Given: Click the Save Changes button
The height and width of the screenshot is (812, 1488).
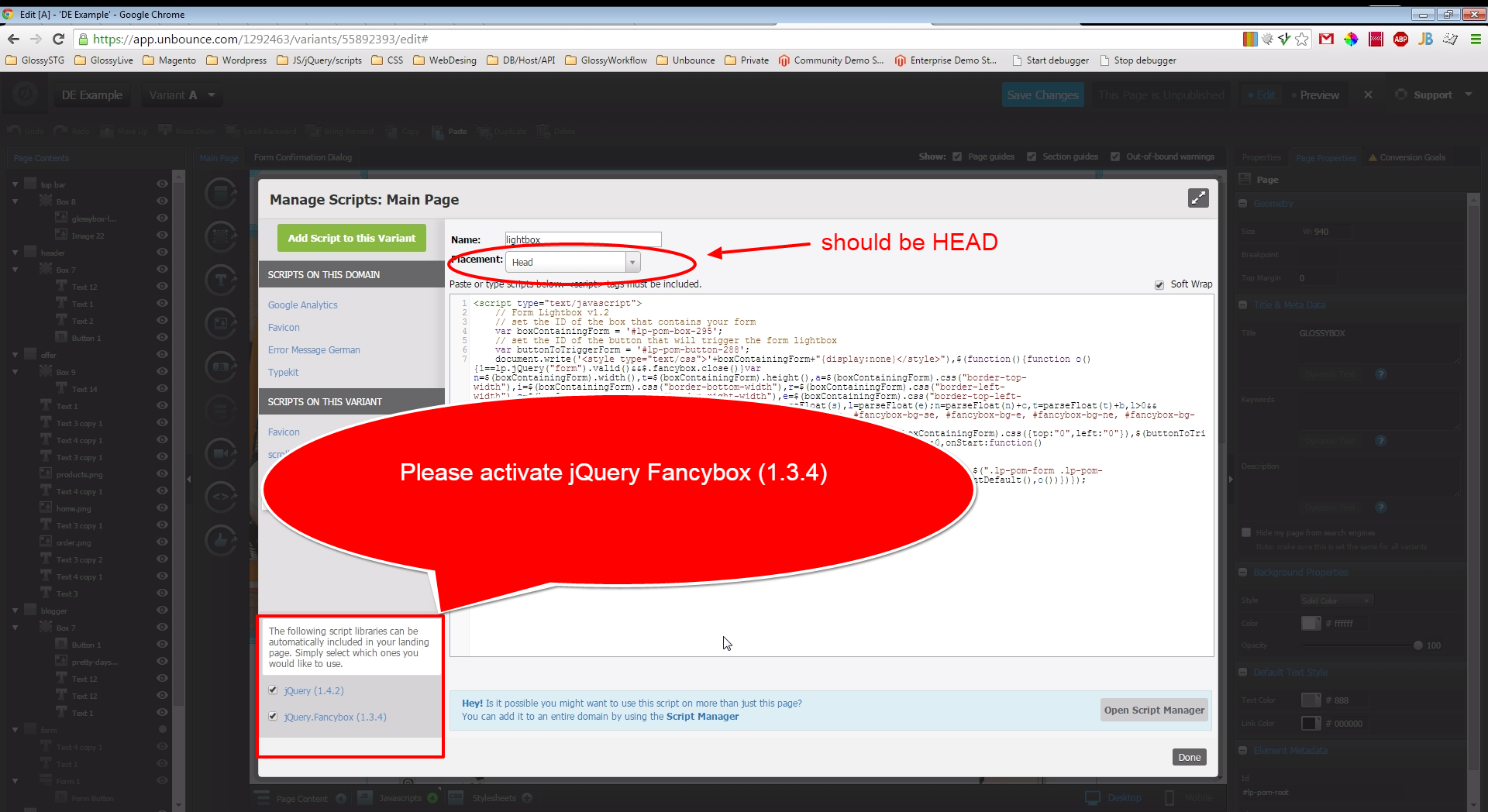Looking at the screenshot, I should [1042, 95].
